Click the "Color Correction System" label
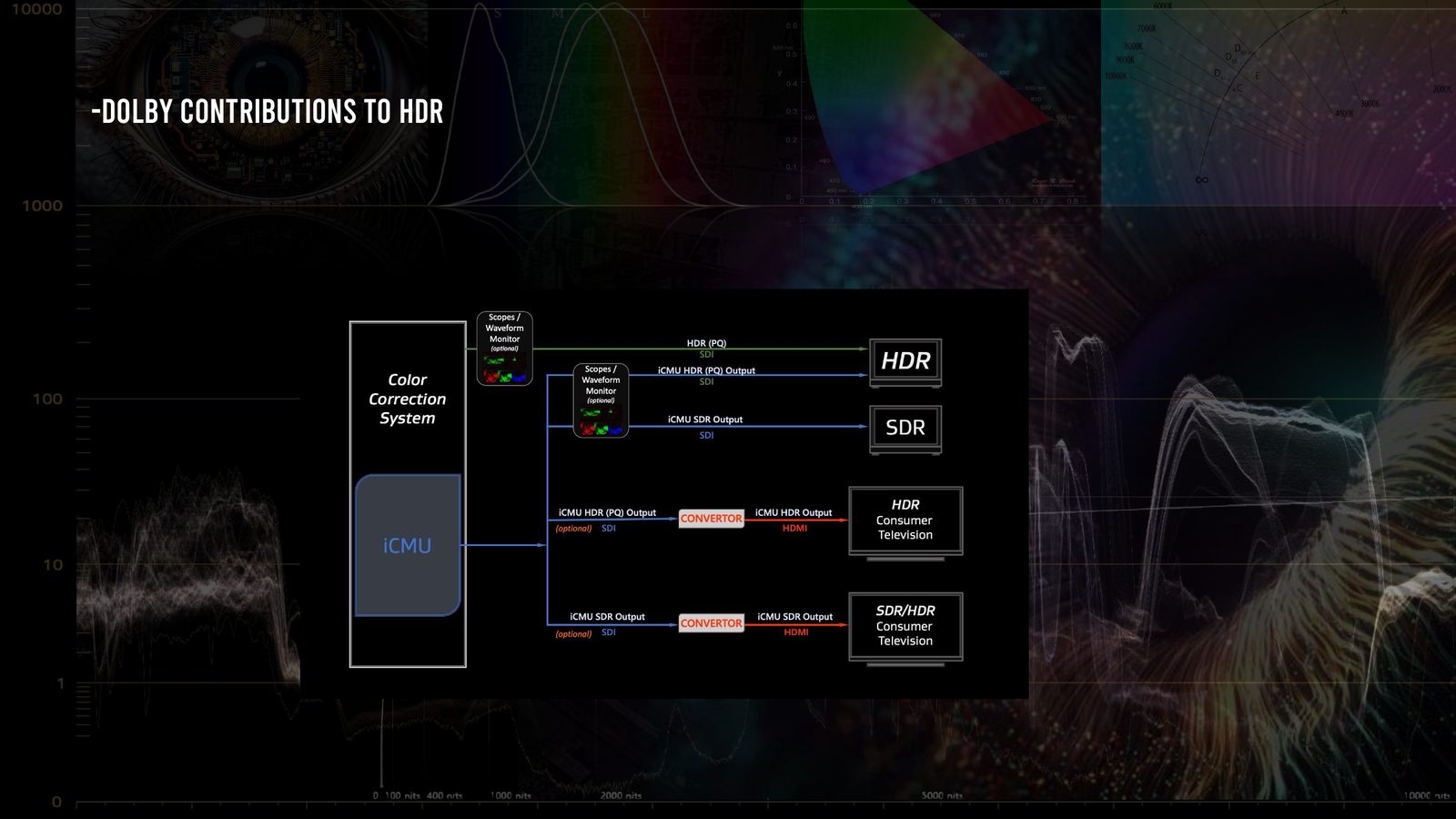The height and width of the screenshot is (819, 1456). [408, 399]
